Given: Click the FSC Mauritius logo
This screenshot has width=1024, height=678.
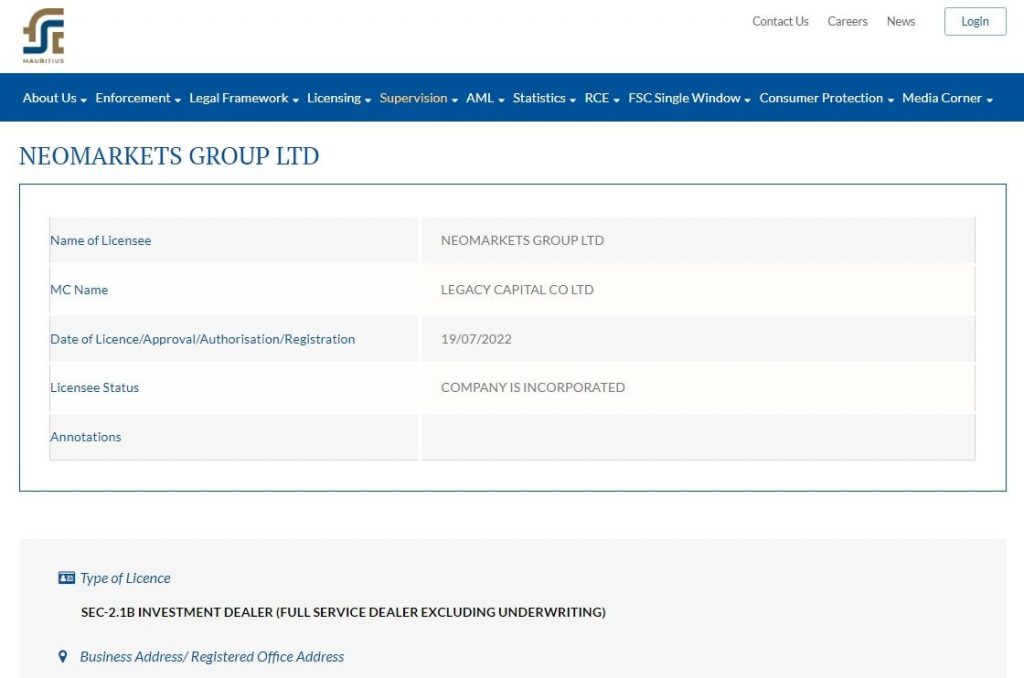Looking at the screenshot, I should (x=44, y=35).
